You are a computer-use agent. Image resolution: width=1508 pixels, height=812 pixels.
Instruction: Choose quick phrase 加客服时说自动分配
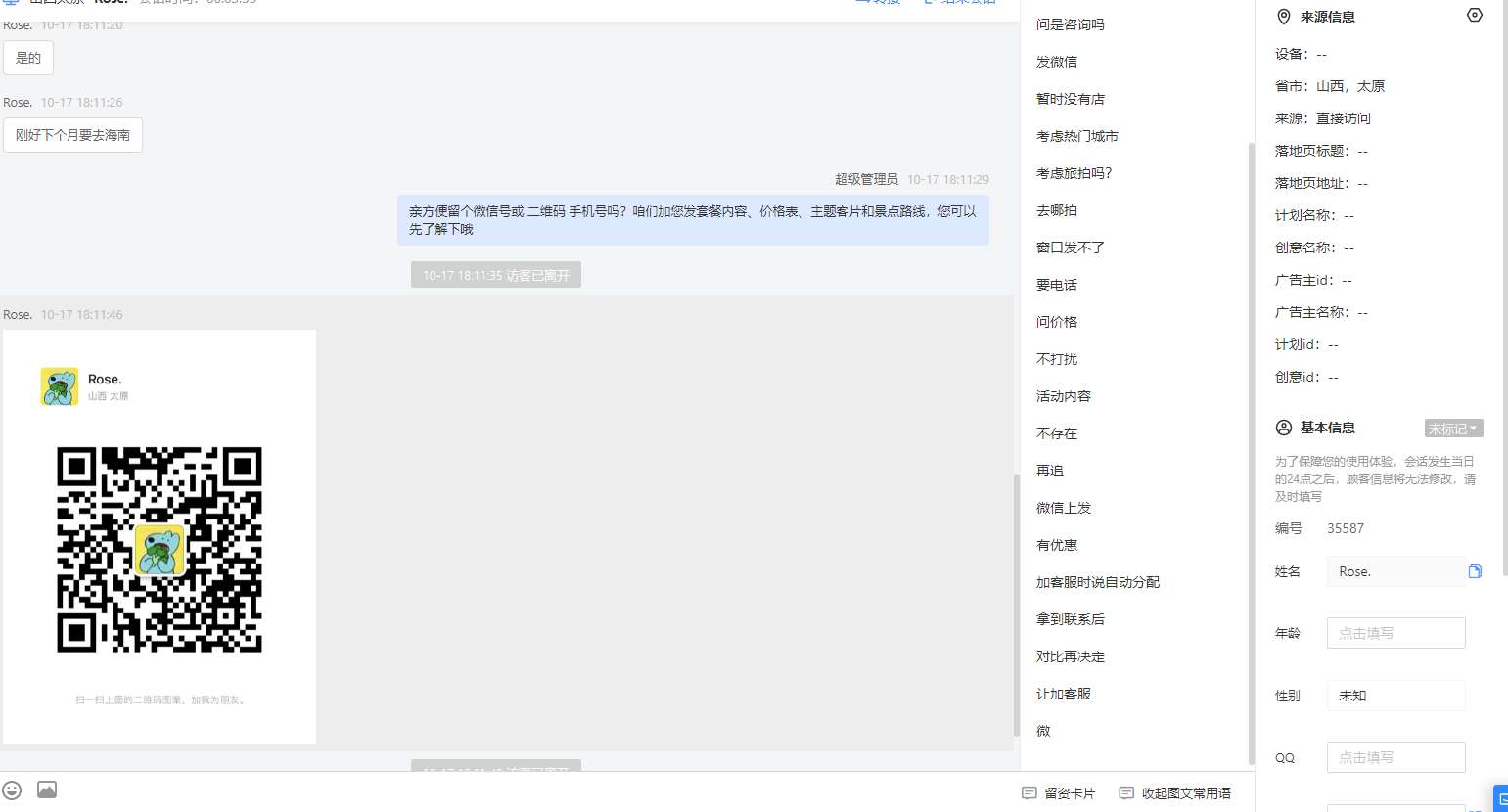[1098, 582]
